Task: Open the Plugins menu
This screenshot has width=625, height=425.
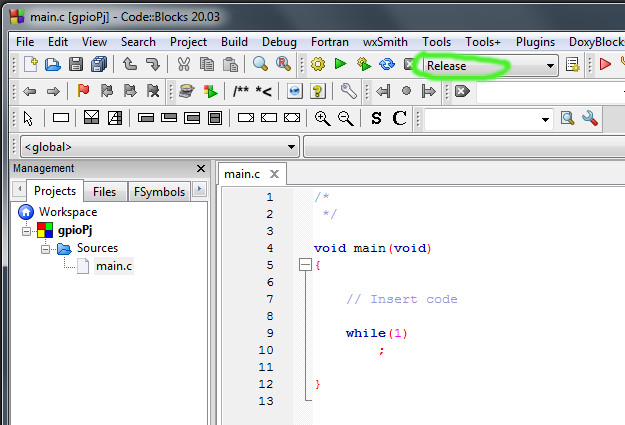Action: point(535,42)
